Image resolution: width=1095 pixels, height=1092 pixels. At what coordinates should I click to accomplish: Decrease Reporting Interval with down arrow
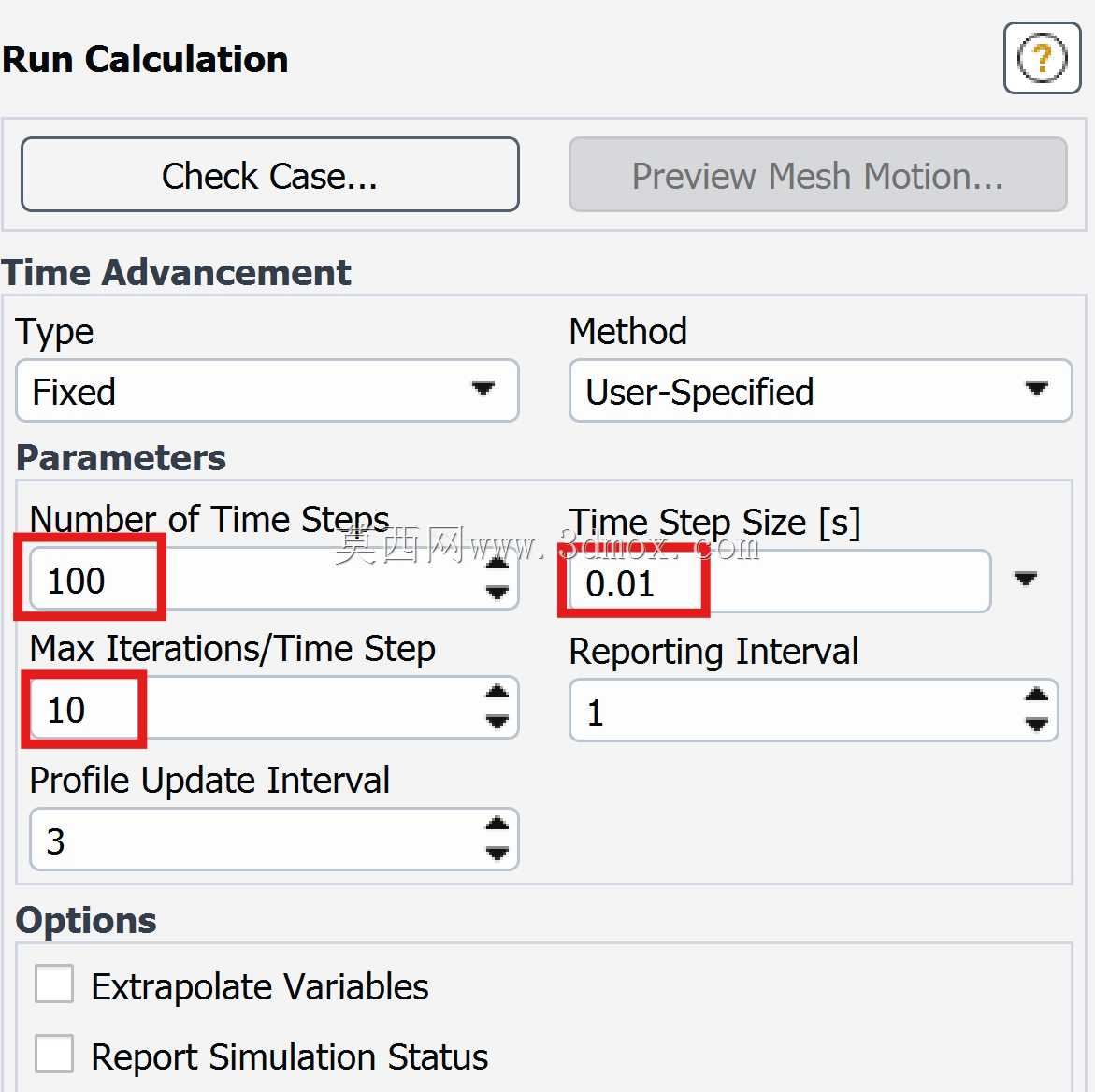tap(1036, 724)
